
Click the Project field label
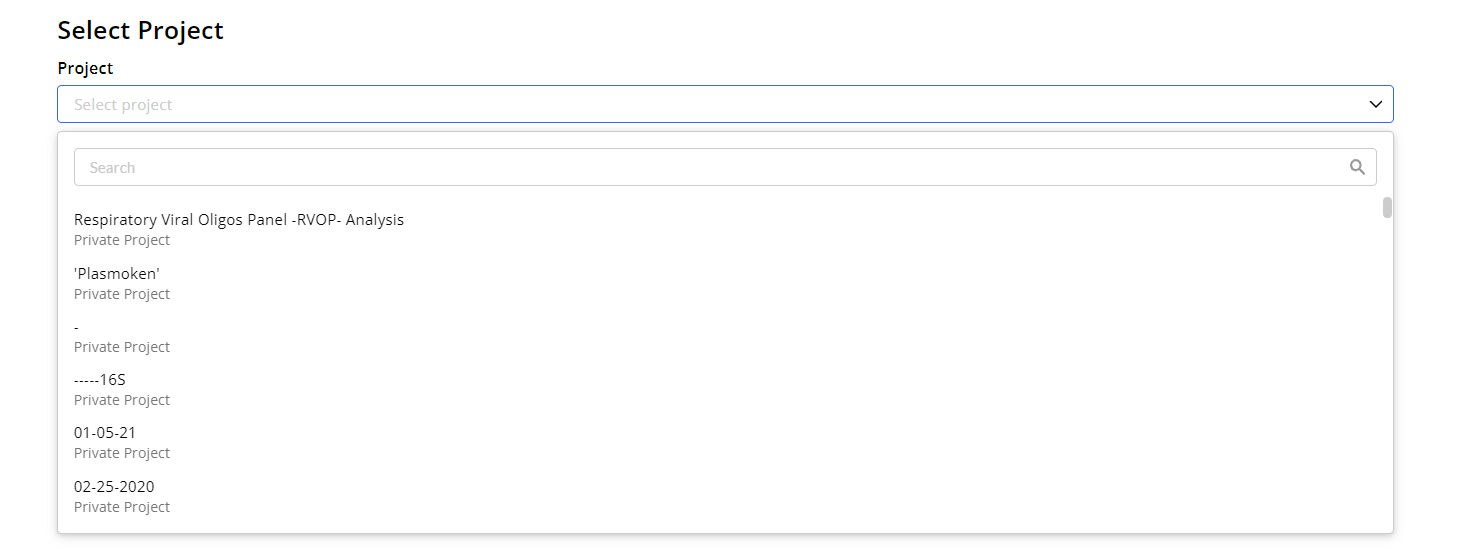tap(85, 68)
